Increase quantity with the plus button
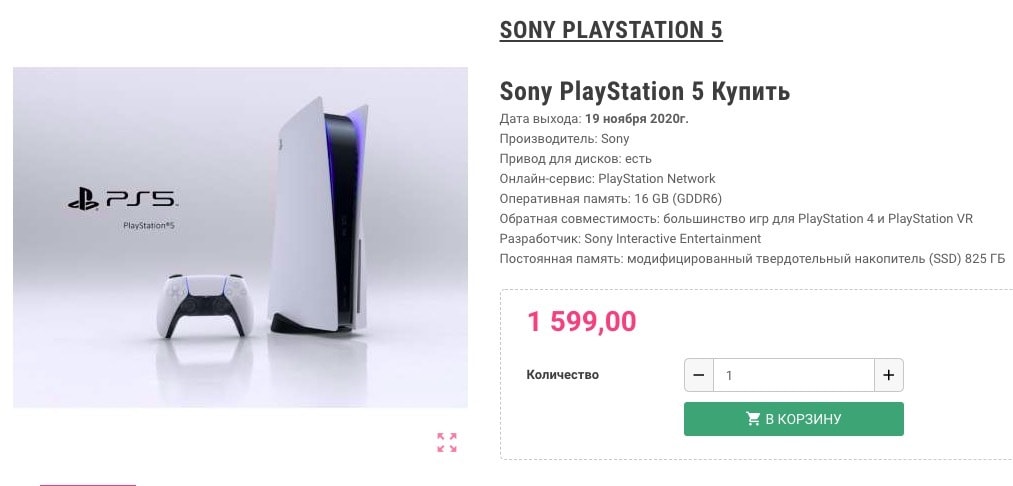The image size is (1013, 486). pos(888,376)
